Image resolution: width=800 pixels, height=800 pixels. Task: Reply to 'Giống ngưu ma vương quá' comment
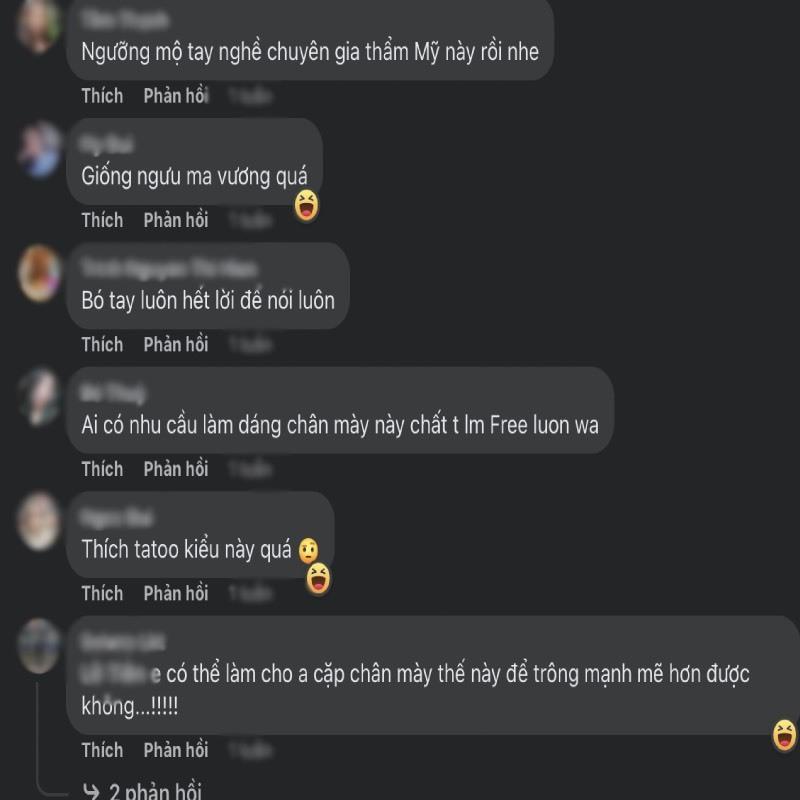tap(176, 220)
